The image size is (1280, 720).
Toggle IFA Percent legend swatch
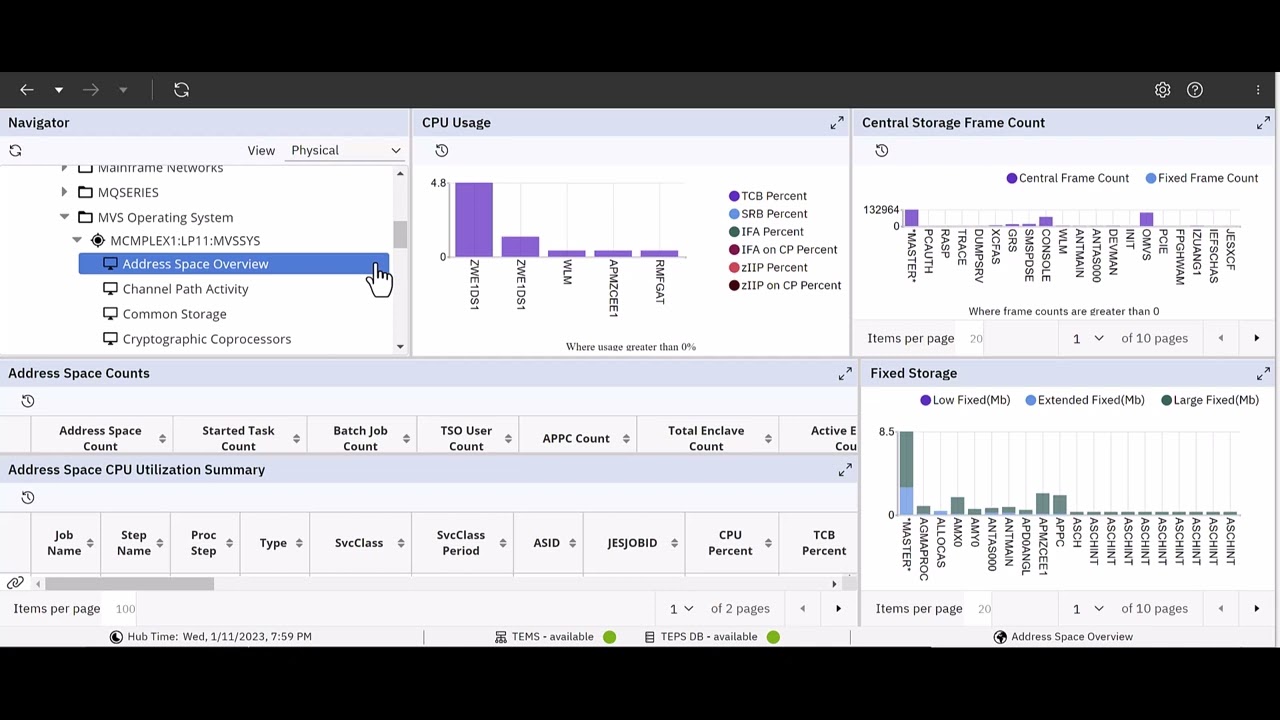(x=734, y=232)
